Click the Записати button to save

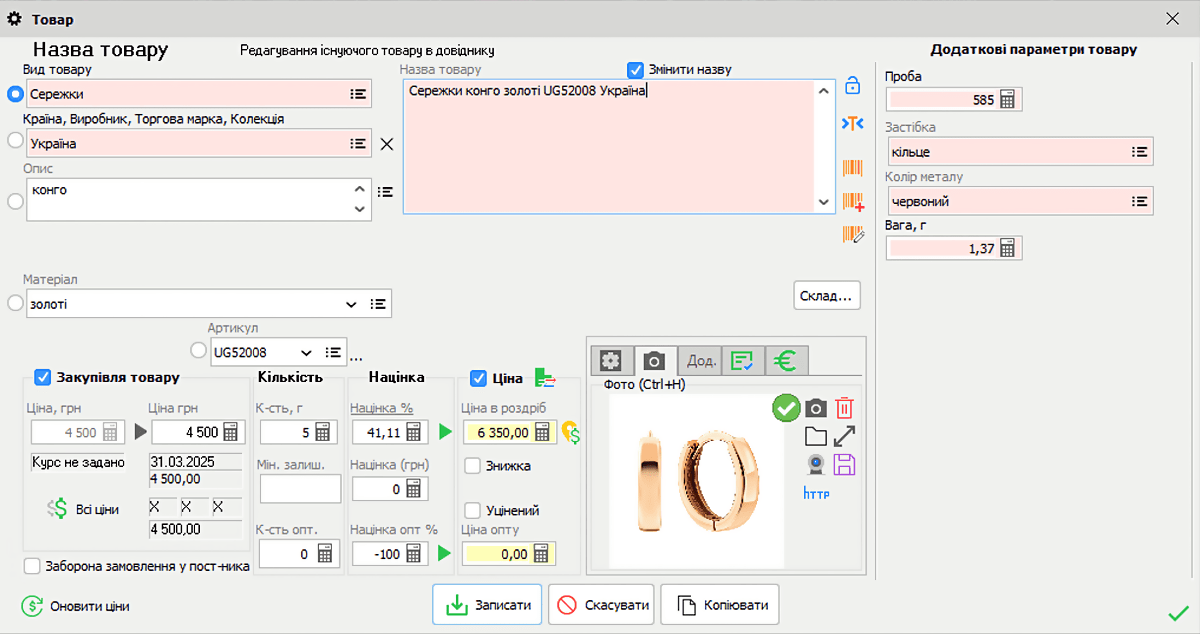(487, 604)
